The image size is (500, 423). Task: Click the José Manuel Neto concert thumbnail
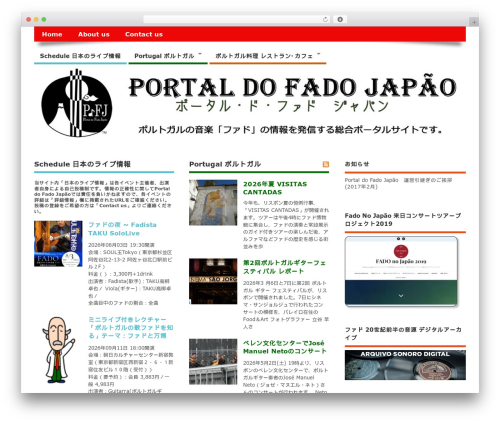click(x=213, y=362)
